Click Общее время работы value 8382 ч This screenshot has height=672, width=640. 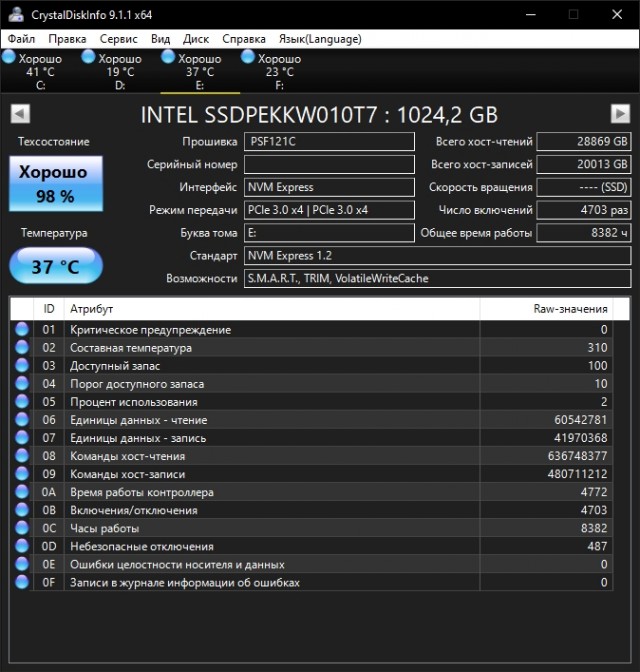[x=584, y=233]
